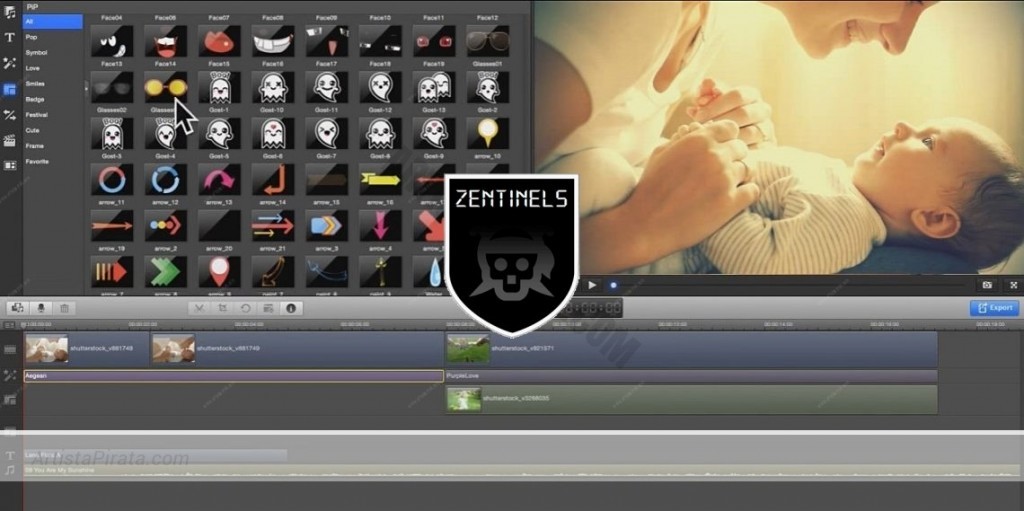Select the highlighted PIP overlay icon in sidebar
The image size is (1024, 511).
click(10, 90)
